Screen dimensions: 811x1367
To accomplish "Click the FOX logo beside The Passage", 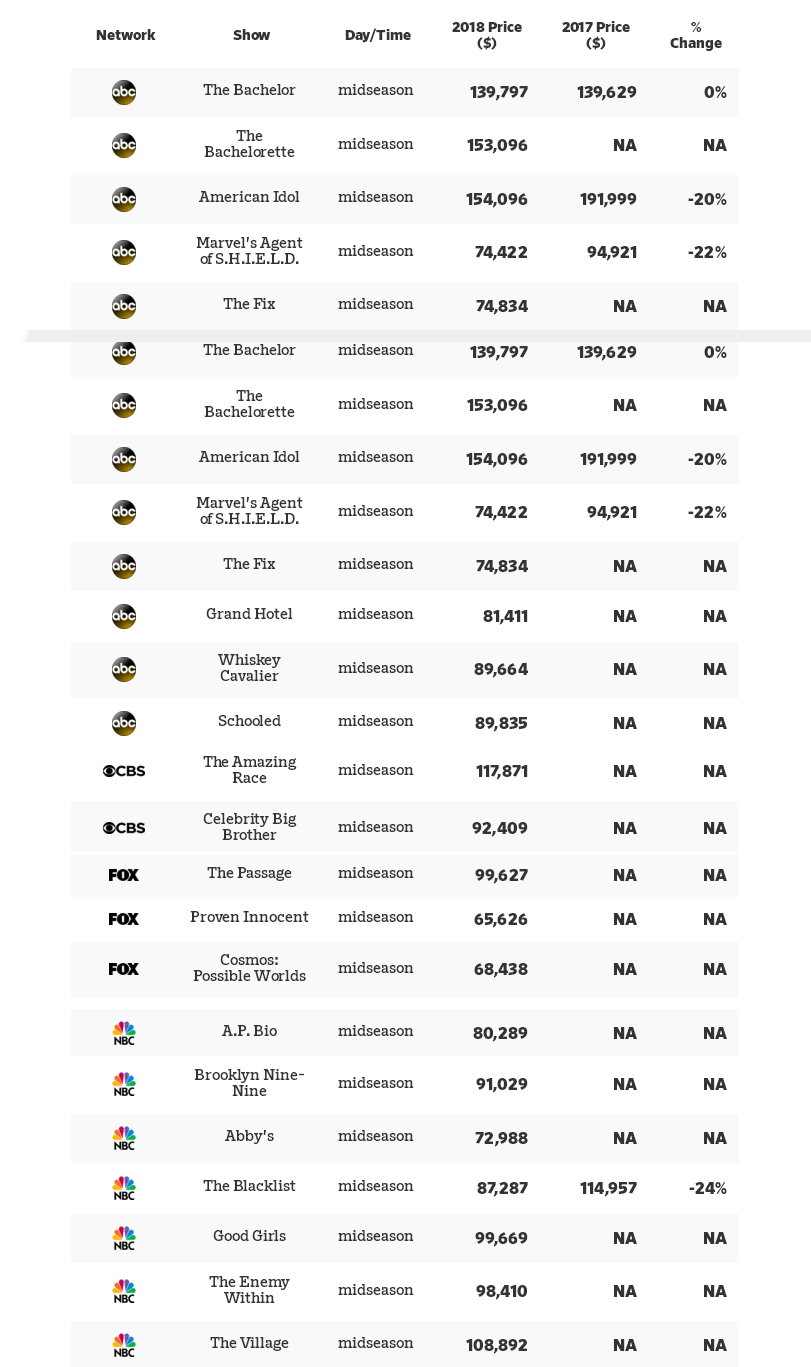I will (124, 875).
